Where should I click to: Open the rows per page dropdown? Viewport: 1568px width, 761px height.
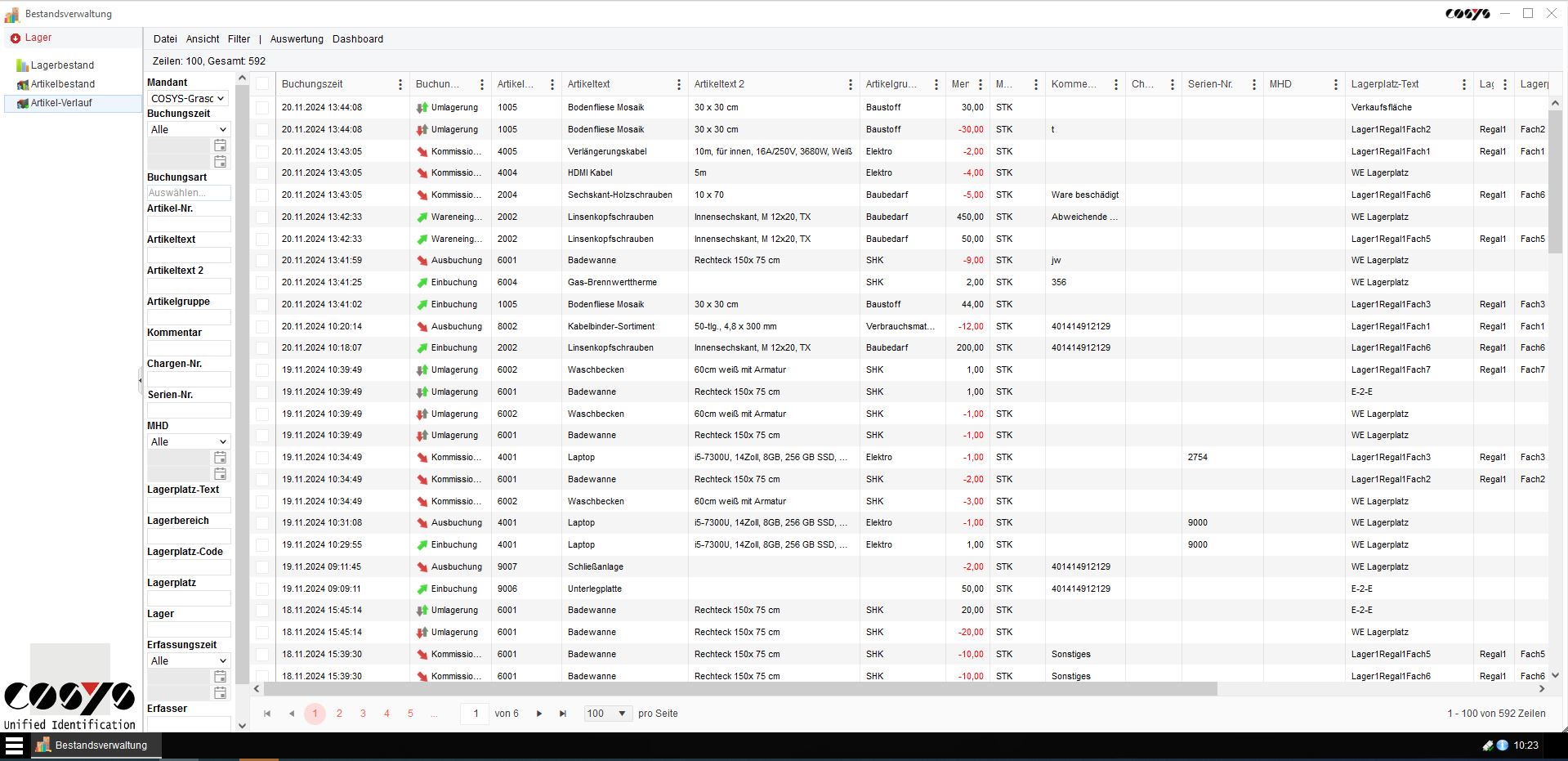(608, 714)
